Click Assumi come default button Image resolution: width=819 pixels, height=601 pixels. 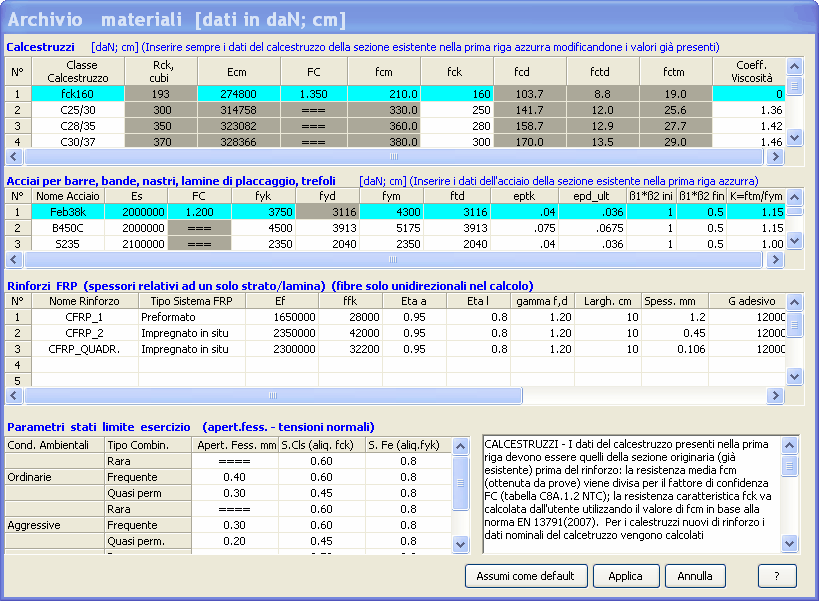pyautogui.click(x=525, y=576)
